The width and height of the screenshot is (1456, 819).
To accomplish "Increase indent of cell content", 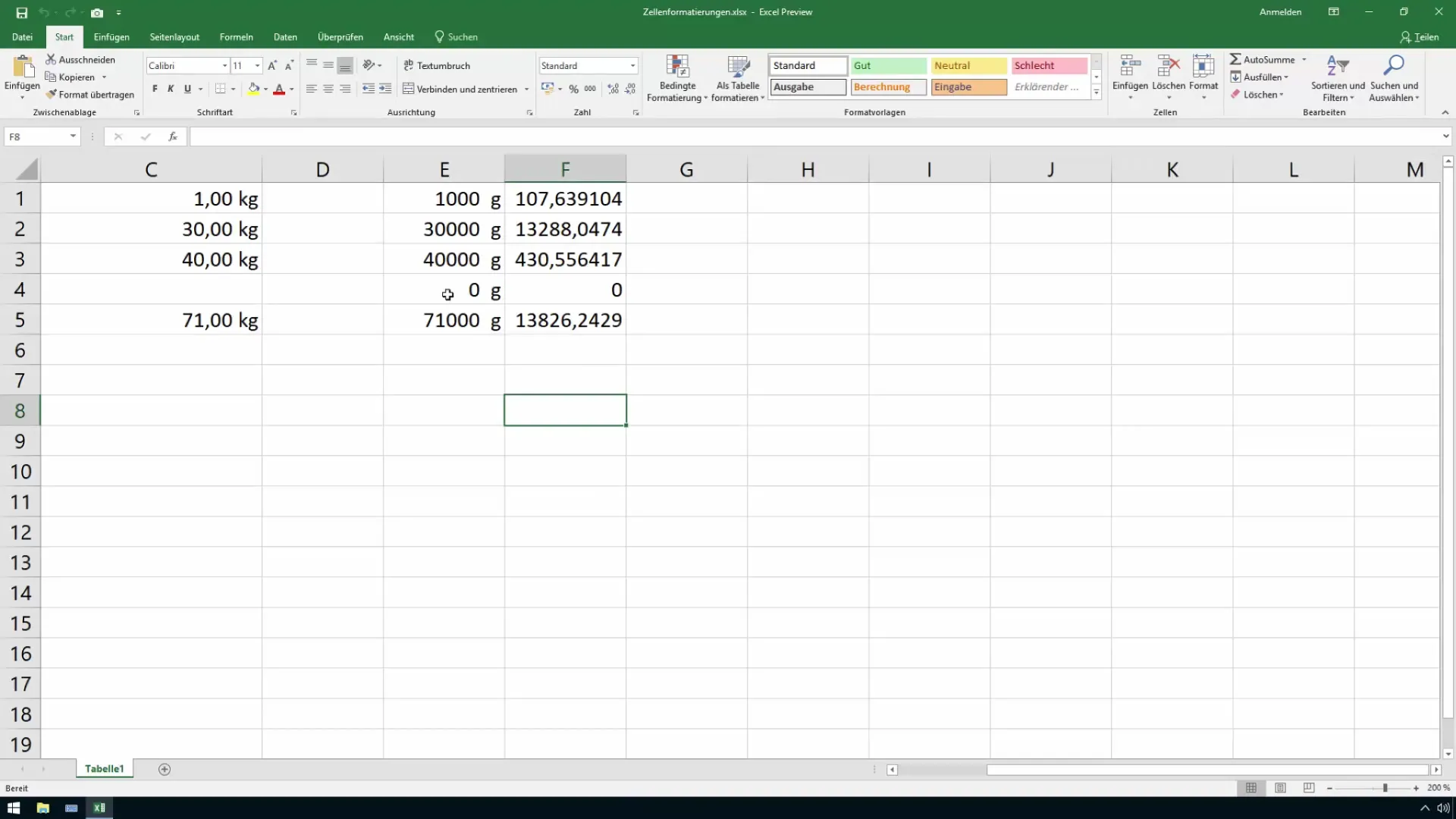I will pyautogui.click(x=385, y=89).
